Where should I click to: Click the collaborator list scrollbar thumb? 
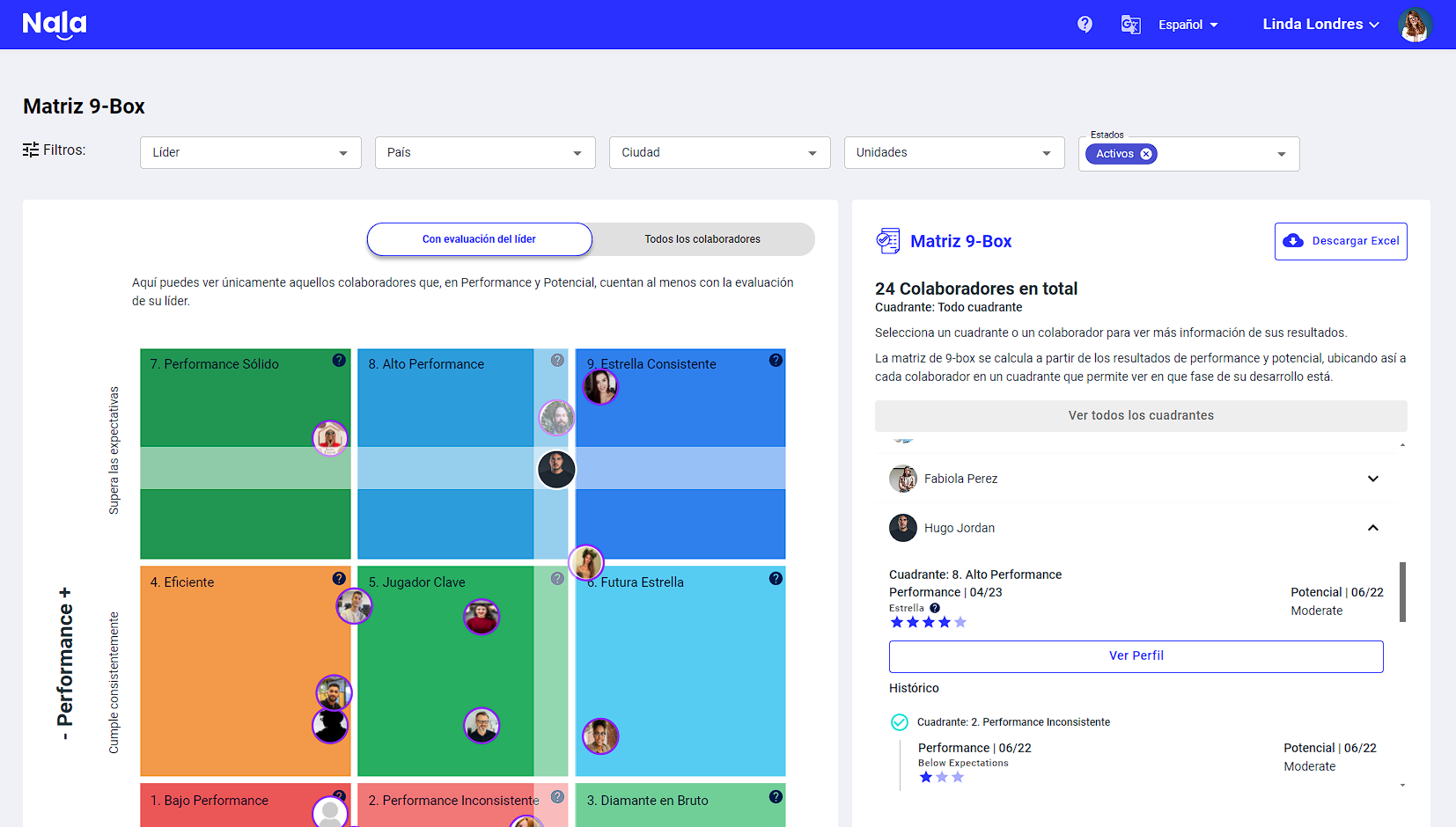pyautogui.click(x=1402, y=592)
